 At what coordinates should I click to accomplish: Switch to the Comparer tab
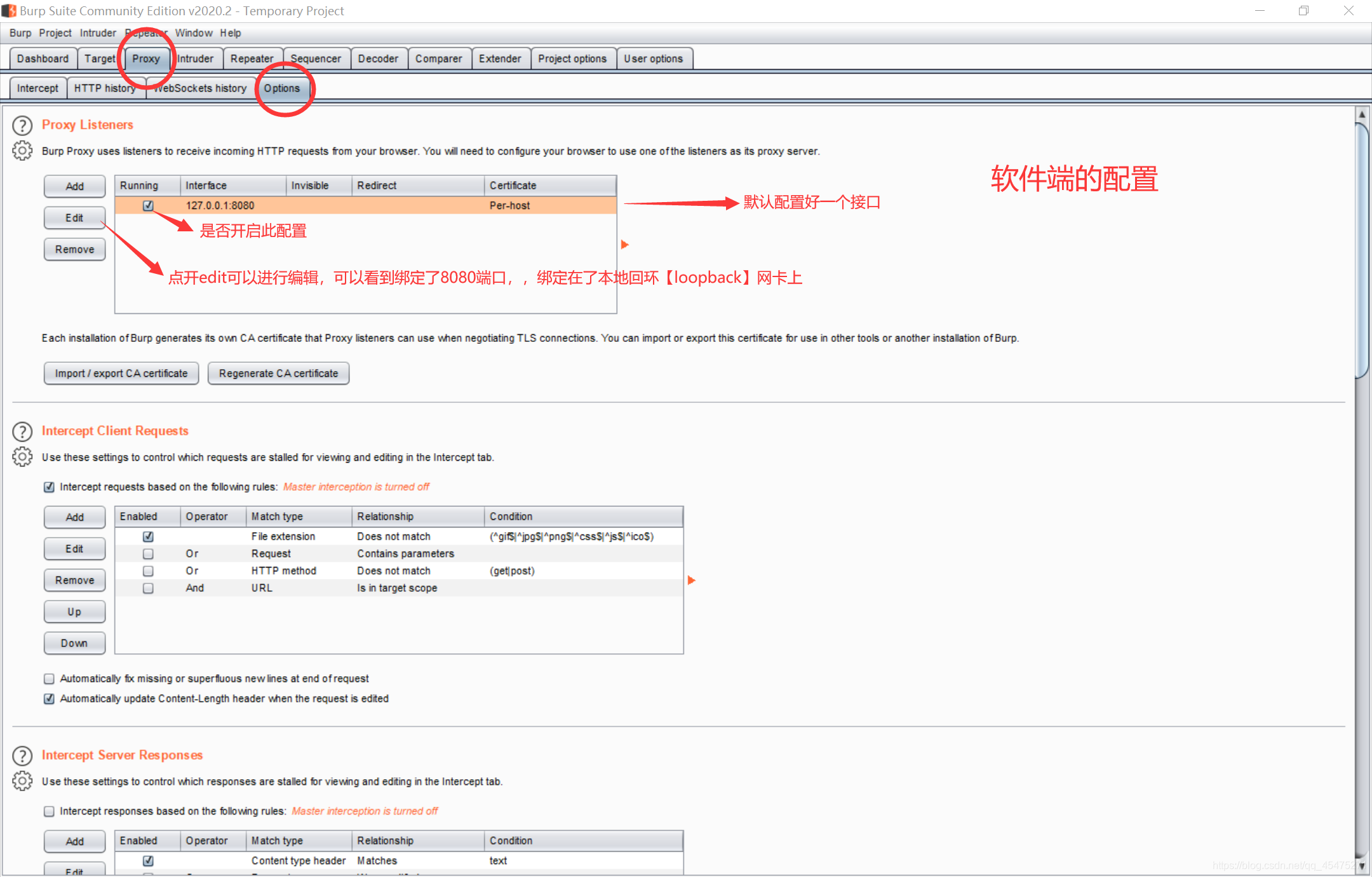click(x=439, y=58)
